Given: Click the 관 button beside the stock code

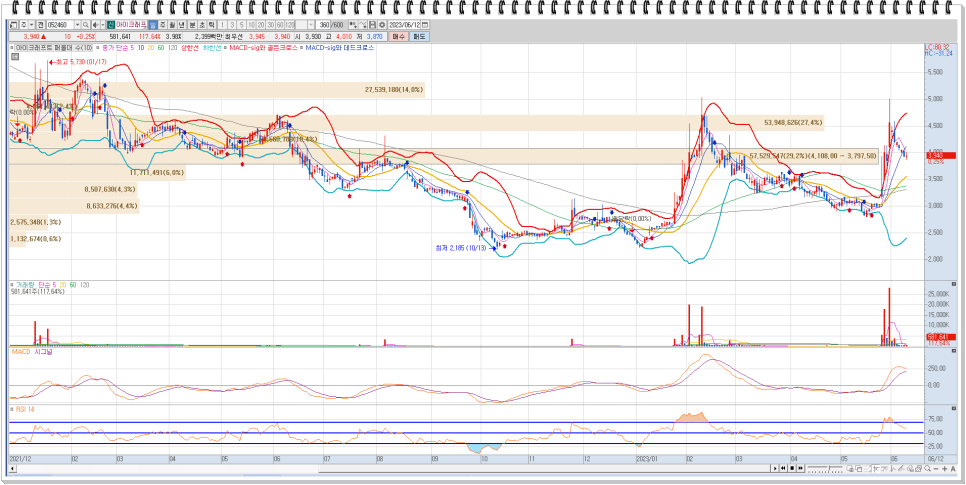Looking at the screenshot, I should [x=40, y=25].
